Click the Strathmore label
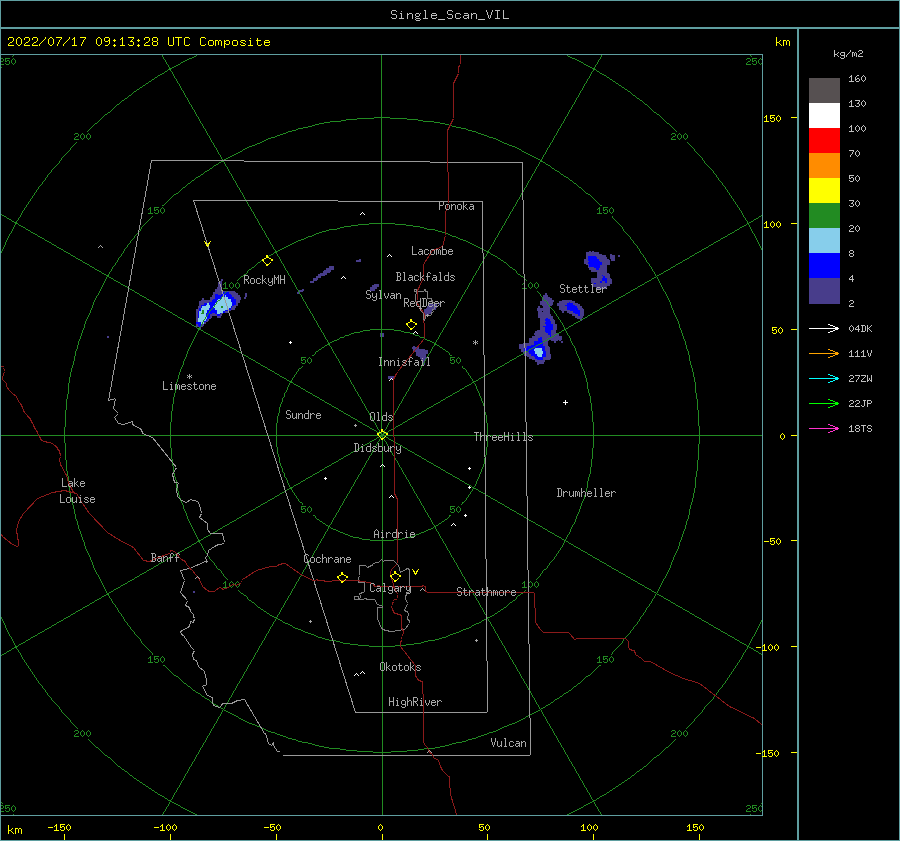Viewport: 900px width, 841px height. pos(486,592)
